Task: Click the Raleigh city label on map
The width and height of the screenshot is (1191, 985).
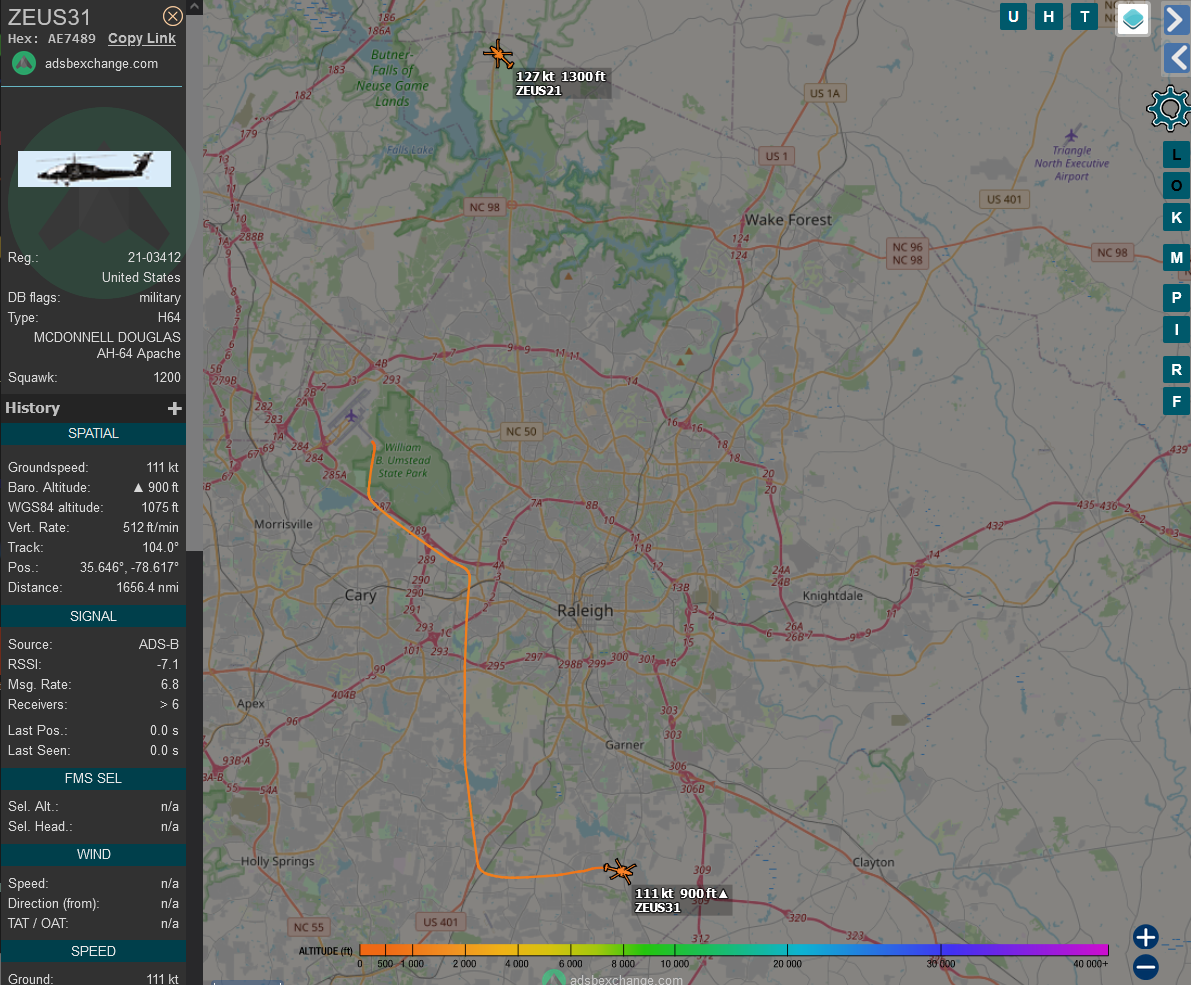Action: point(585,611)
